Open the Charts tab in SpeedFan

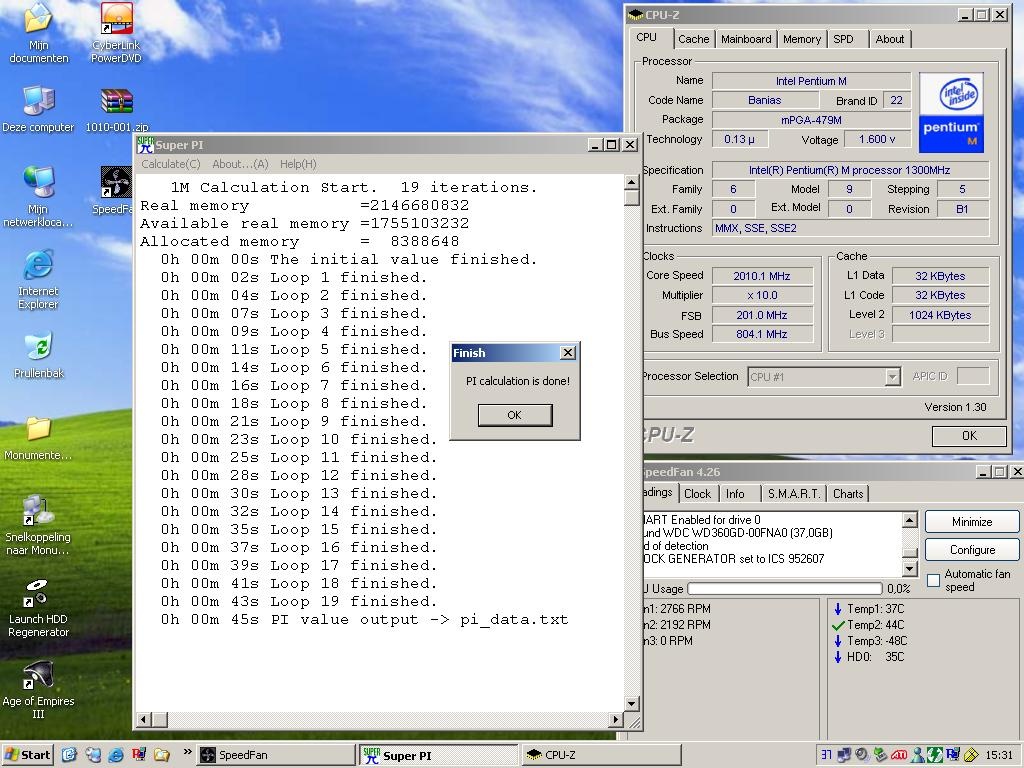click(848, 494)
